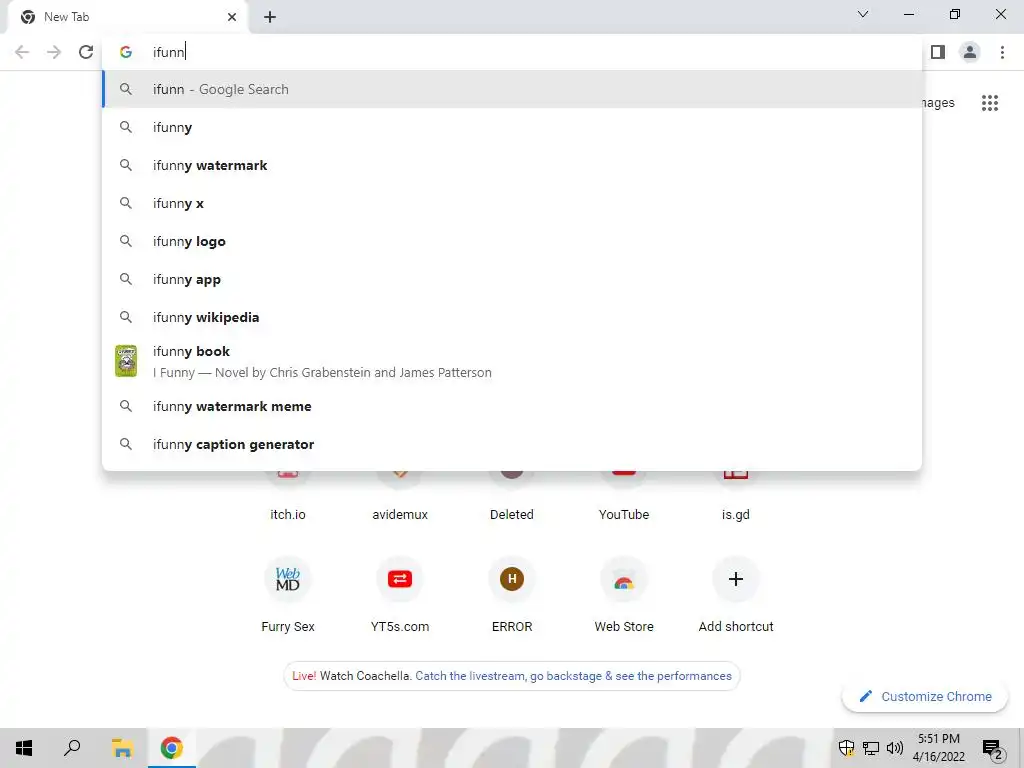
Task: Open Windows taskbar search
Action: pos(72,748)
